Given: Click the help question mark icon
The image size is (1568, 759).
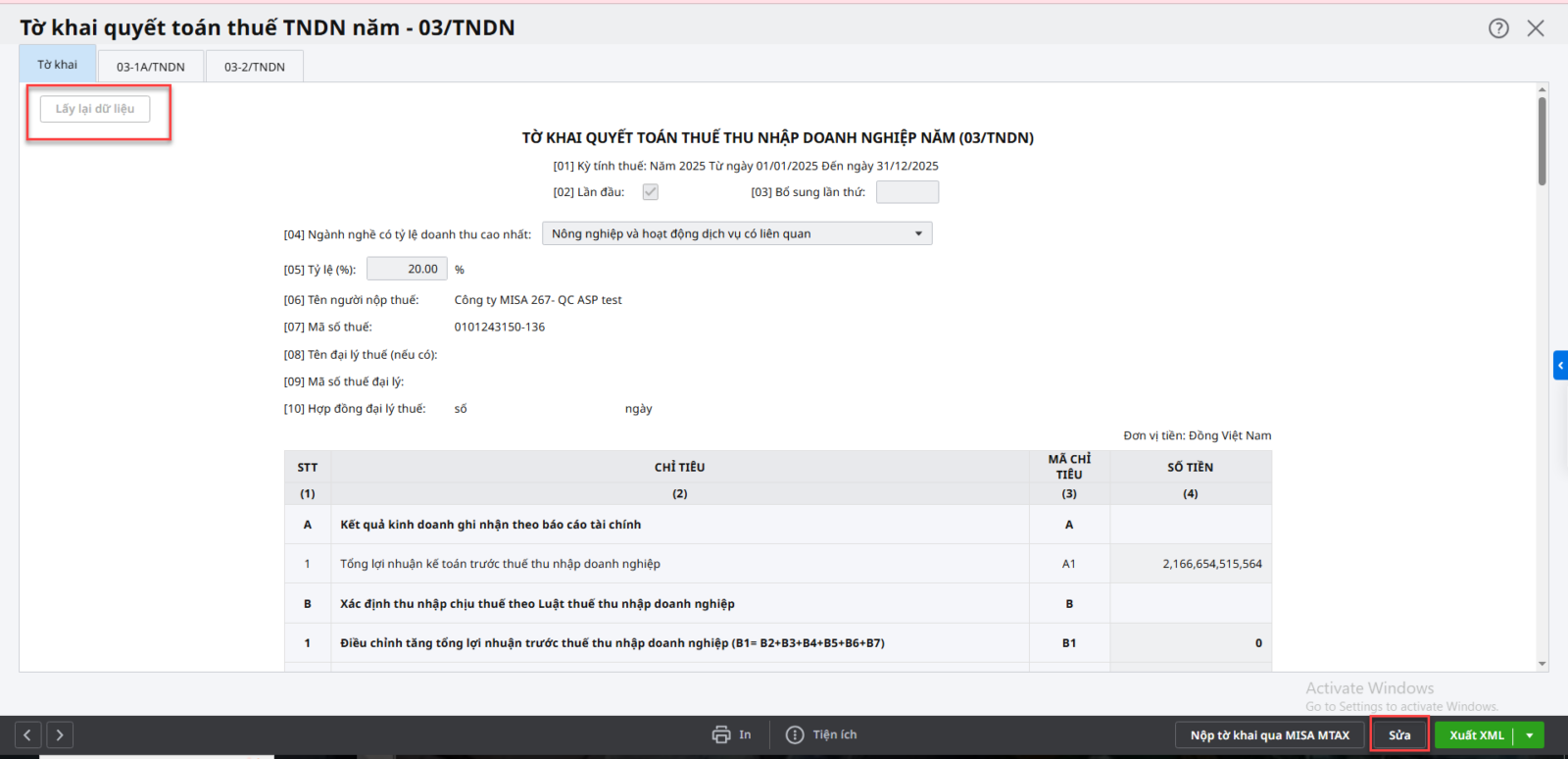Looking at the screenshot, I should pyautogui.click(x=1498, y=28).
